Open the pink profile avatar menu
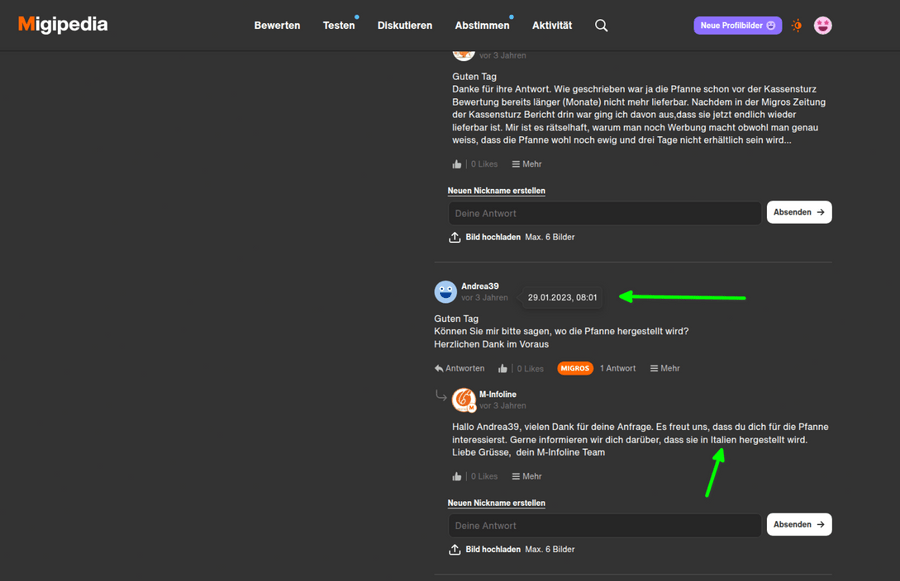This screenshot has height=581, width=900. point(823,26)
